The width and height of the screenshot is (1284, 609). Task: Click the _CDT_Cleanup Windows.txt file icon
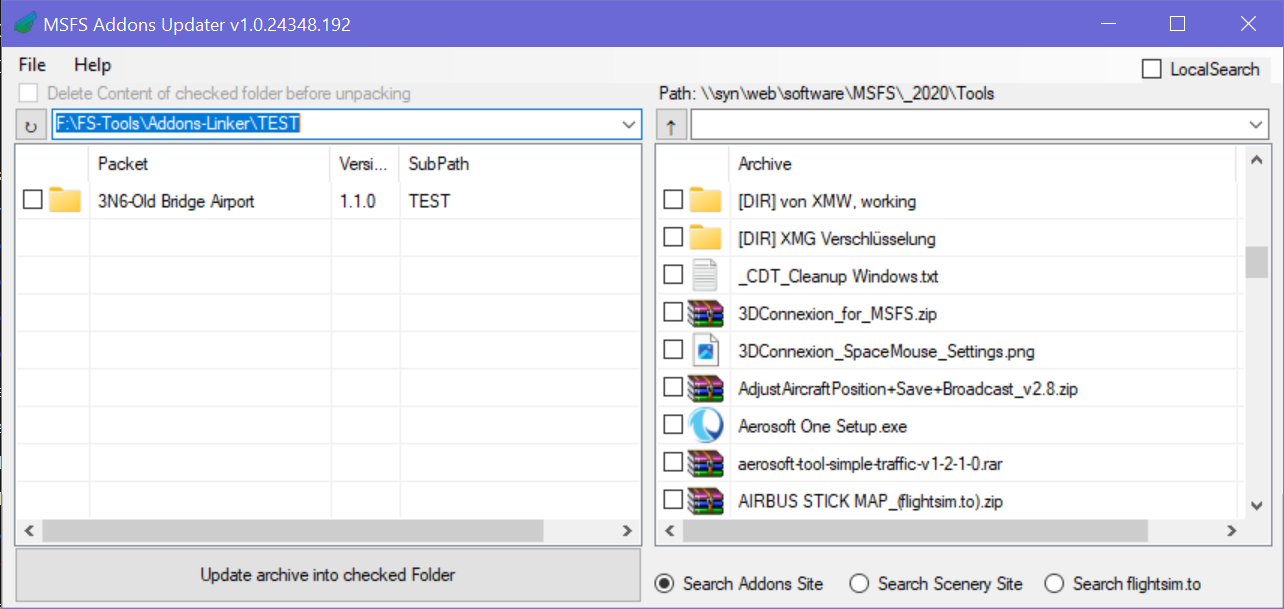pos(705,275)
